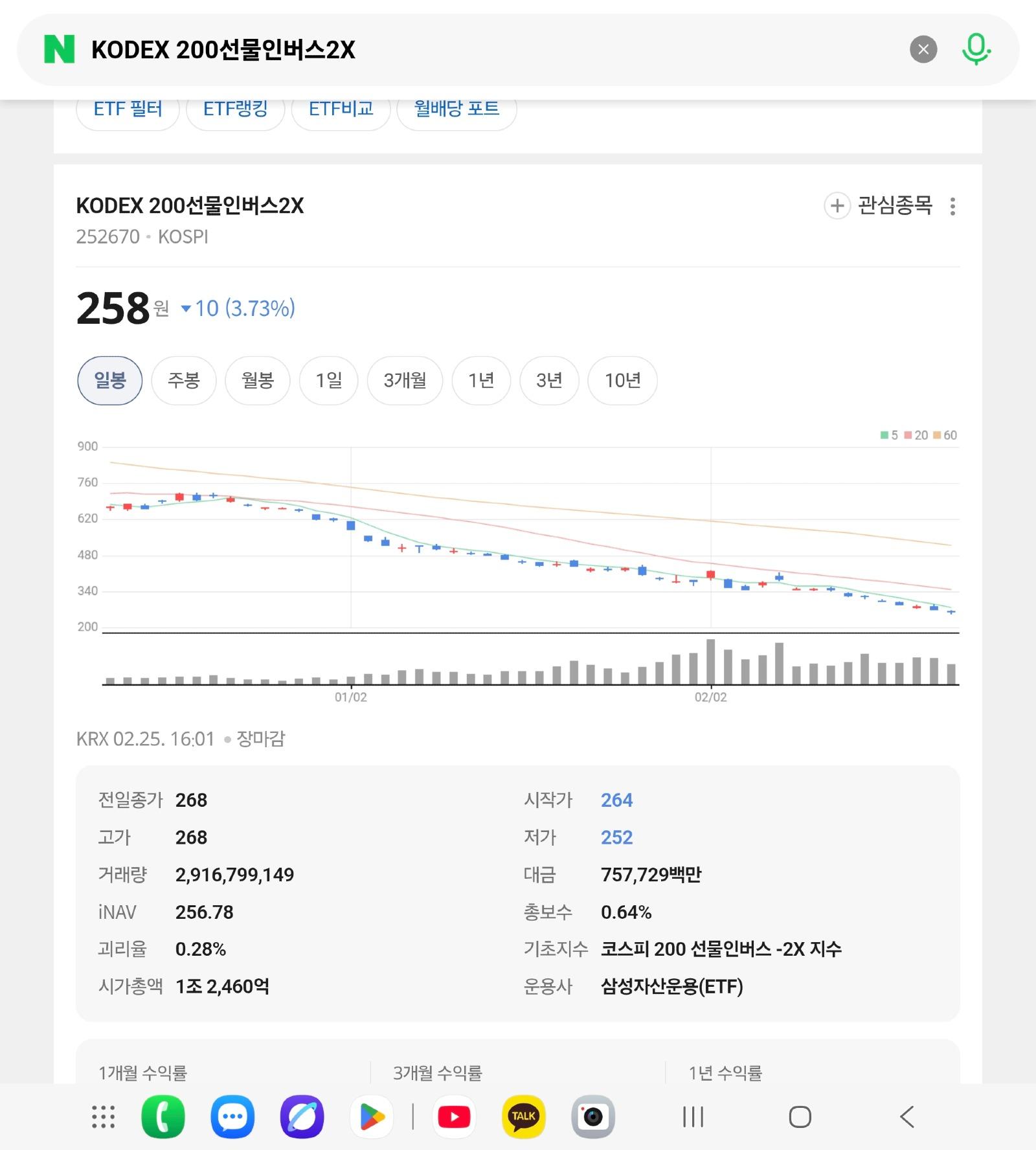The width and height of the screenshot is (1036, 1150).
Task: Click the 20-day moving average legend swatch
Action: (x=908, y=435)
